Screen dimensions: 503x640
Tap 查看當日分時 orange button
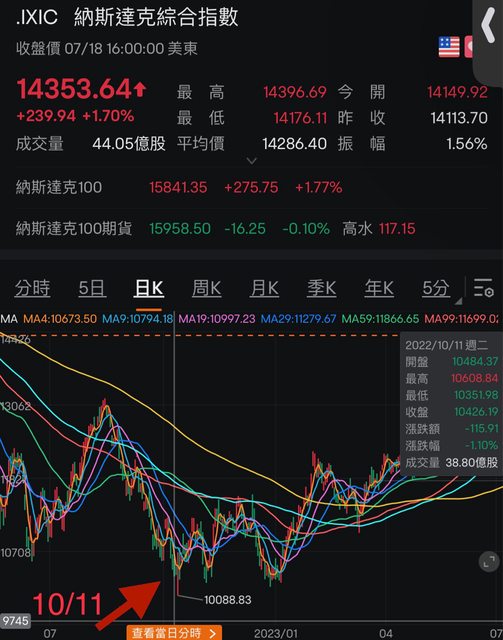[174, 633]
